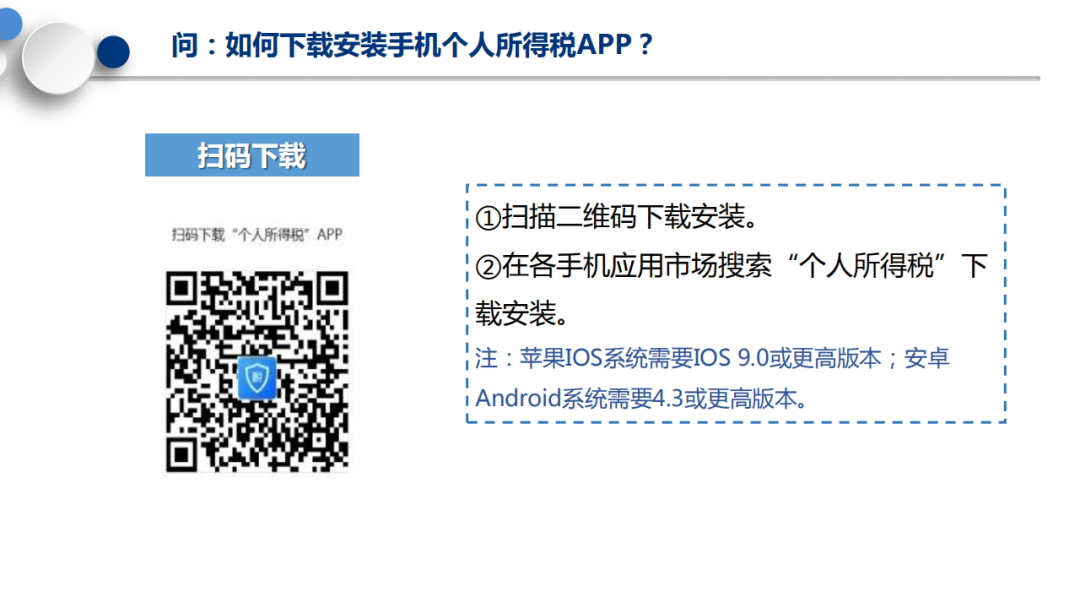Click the line ②在各手机应用市场搜索

tap(731, 266)
